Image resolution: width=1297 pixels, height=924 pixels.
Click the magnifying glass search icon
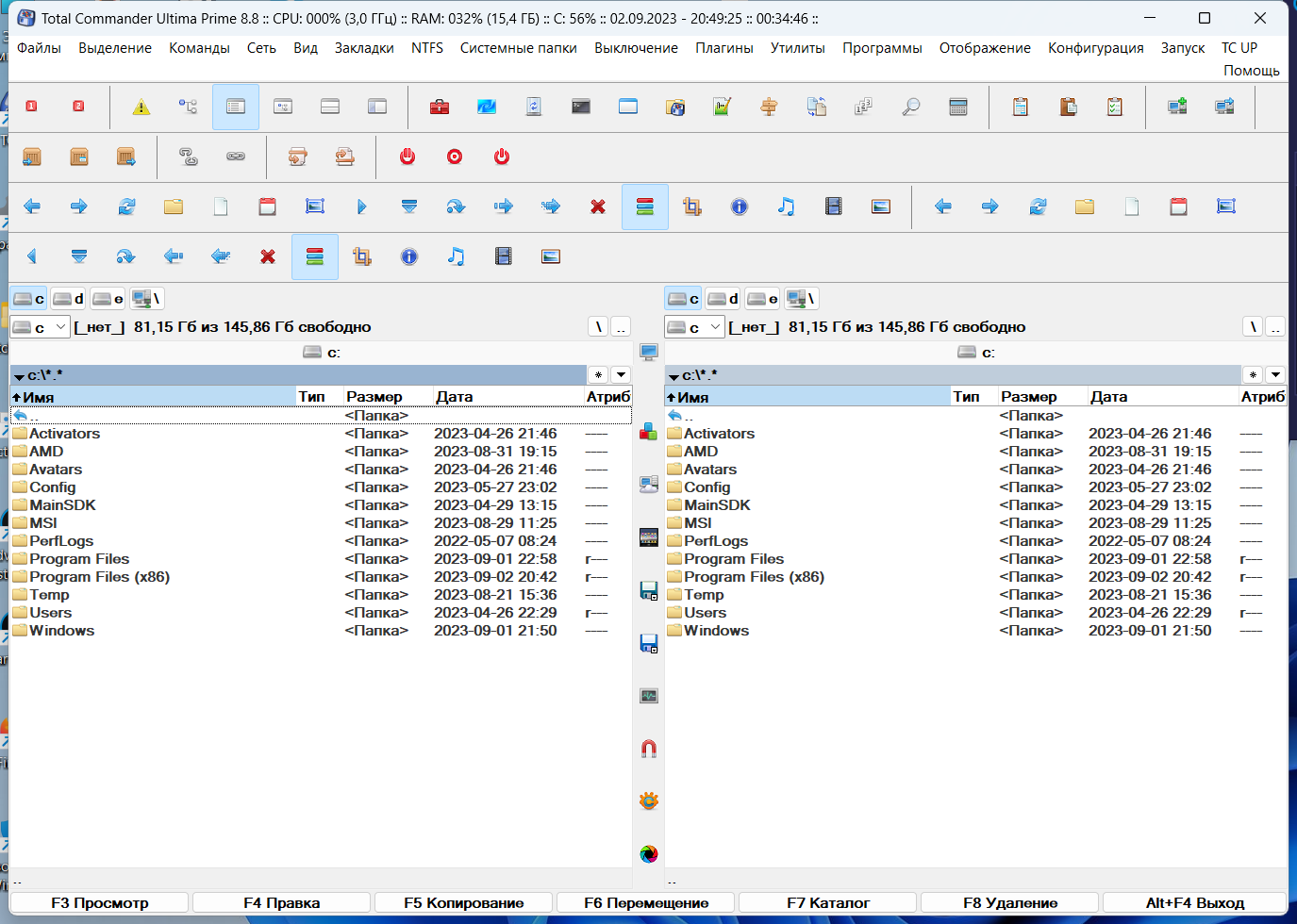[911, 107]
